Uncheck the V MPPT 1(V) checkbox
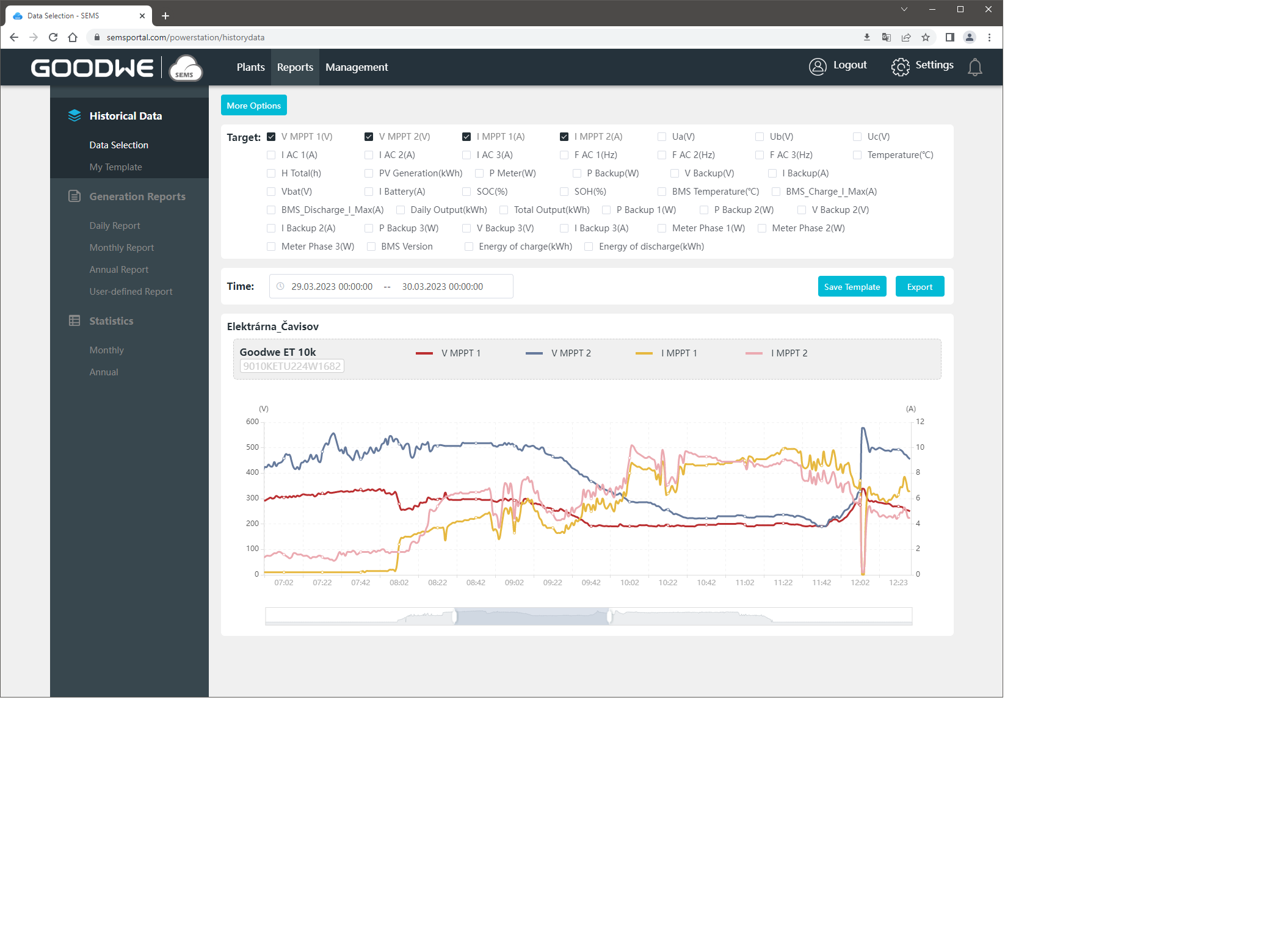 [x=271, y=137]
